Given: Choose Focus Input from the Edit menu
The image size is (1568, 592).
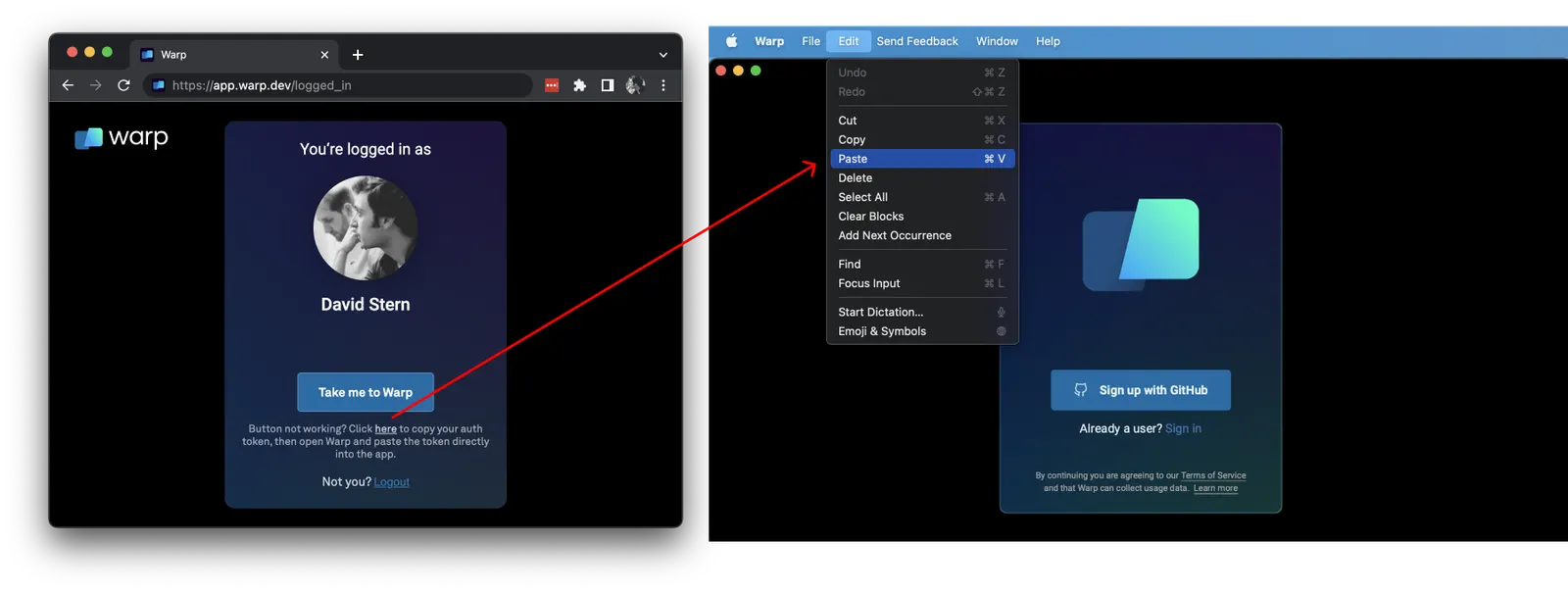Looking at the screenshot, I should [922, 283].
